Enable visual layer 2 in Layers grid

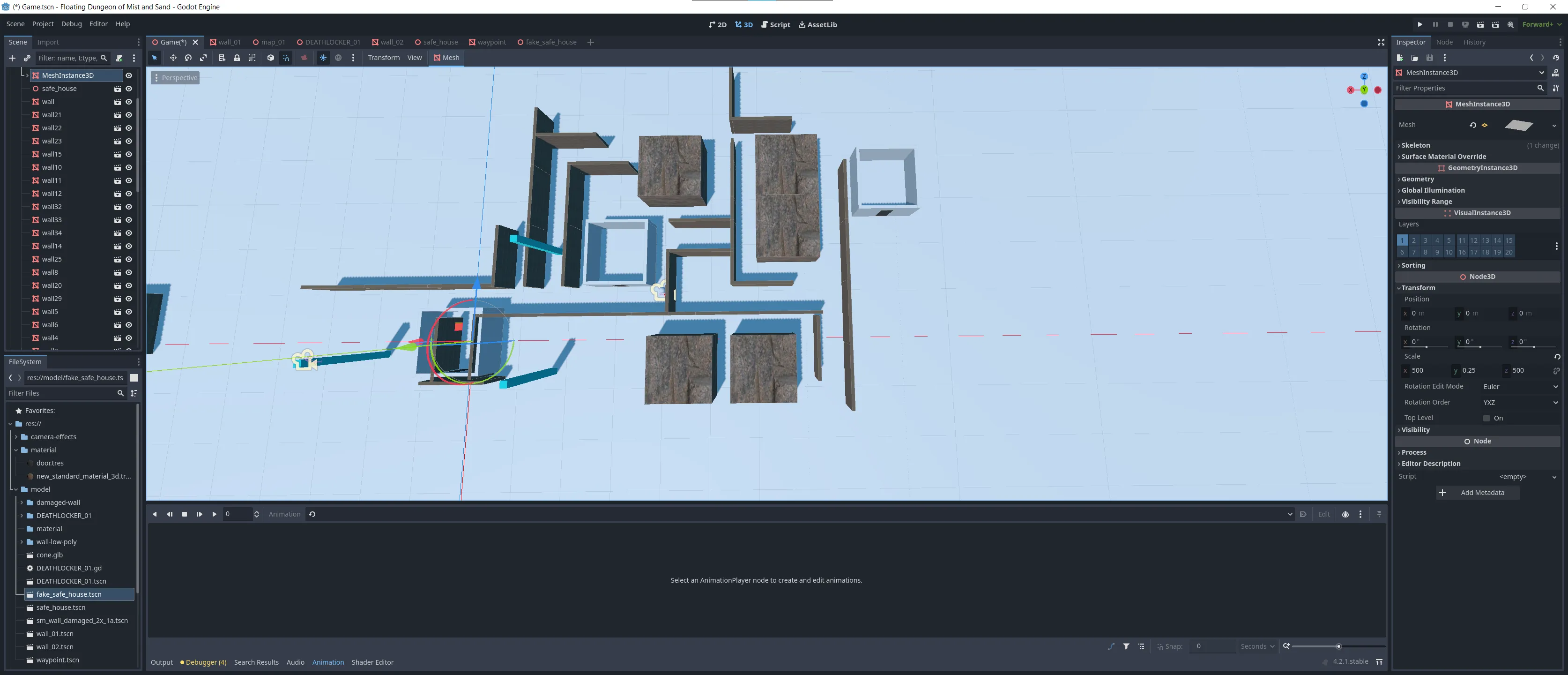point(1413,240)
